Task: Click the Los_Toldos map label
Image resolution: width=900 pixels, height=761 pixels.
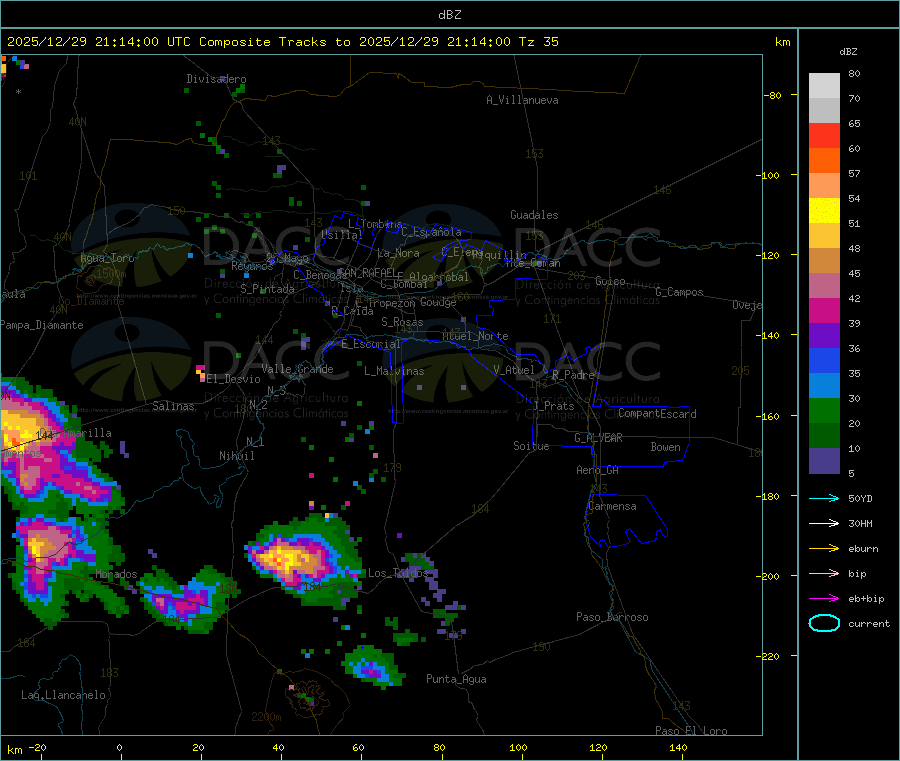Action: pyautogui.click(x=398, y=573)
